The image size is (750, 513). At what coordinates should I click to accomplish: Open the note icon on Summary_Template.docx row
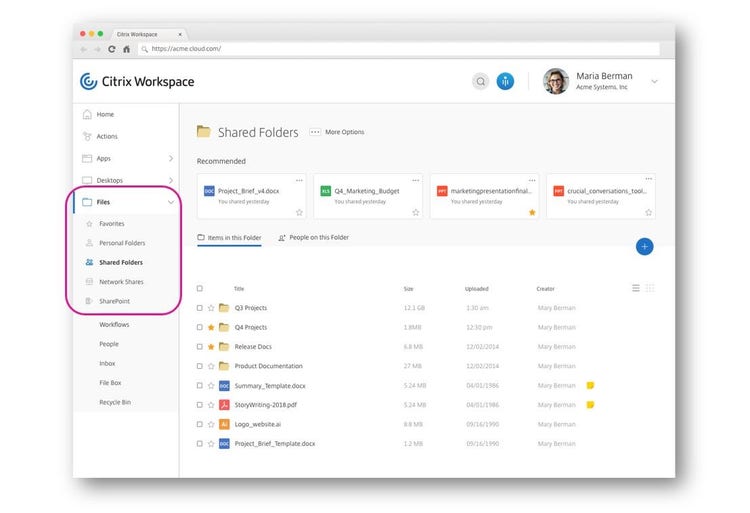coord(590,385)
